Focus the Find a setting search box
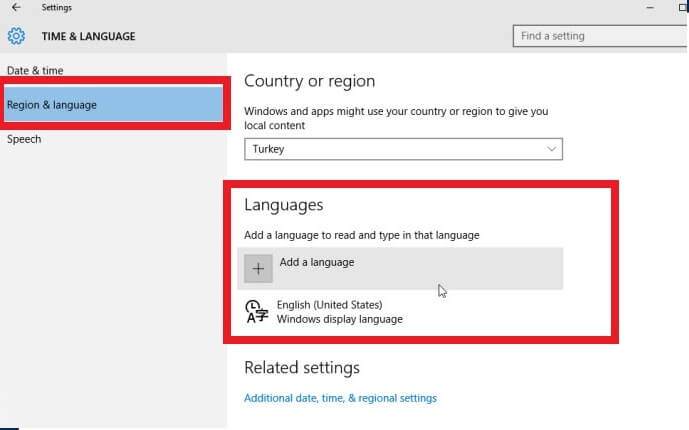 coord(599,36)
